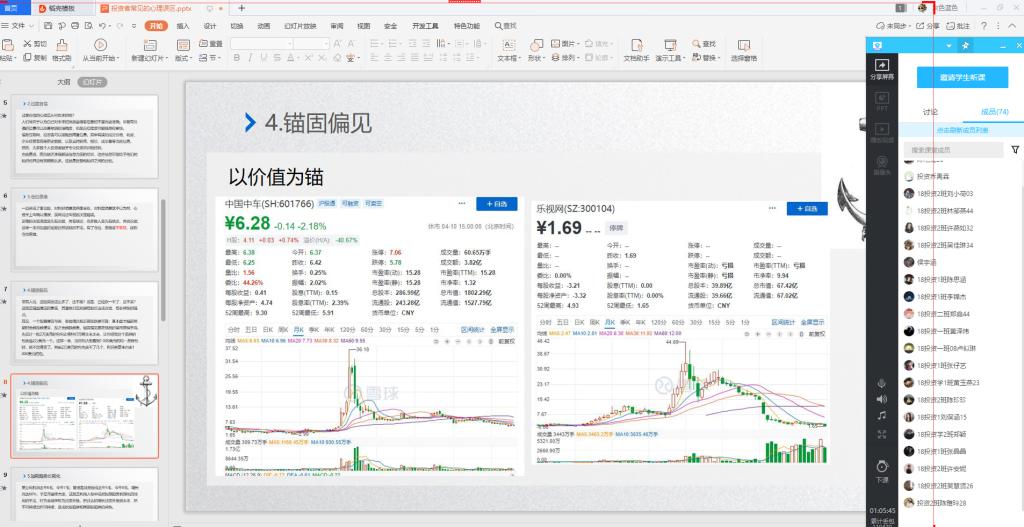The image size is (1024, 527).
Task: Click the plus button to add new tab
Action: pos(242,8)
